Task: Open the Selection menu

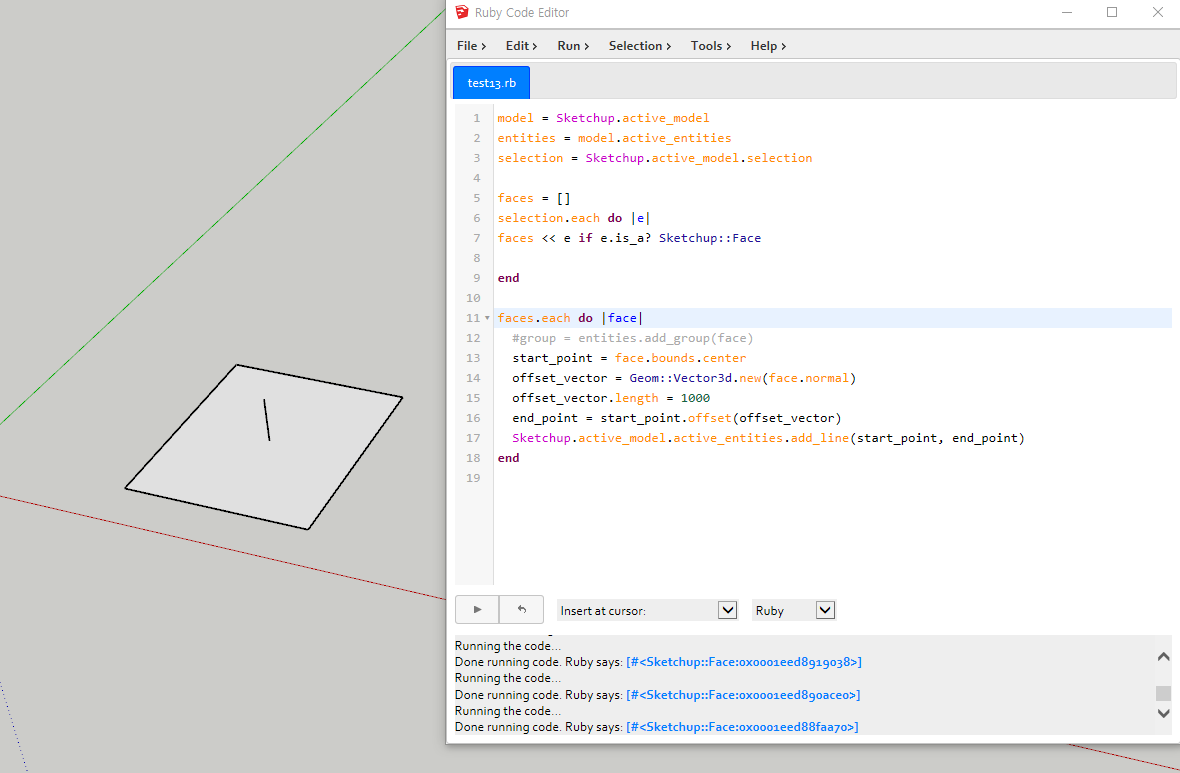Action: (x=640, y=46)
